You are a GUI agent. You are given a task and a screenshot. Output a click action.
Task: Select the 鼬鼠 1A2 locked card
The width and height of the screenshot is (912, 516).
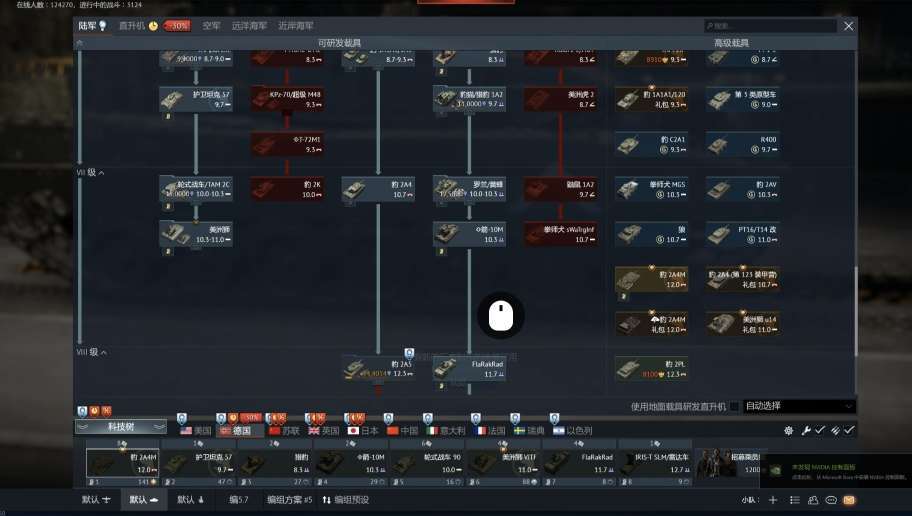pyautogui.click(x=560, y=189)
